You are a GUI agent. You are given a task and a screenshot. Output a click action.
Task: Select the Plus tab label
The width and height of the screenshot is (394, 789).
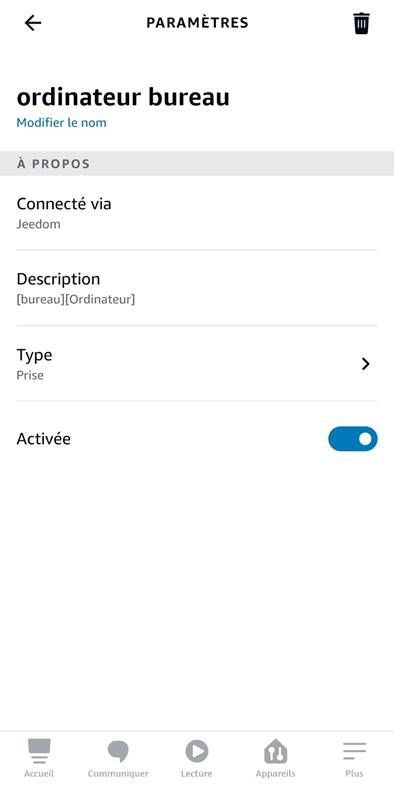pos(354,773)
